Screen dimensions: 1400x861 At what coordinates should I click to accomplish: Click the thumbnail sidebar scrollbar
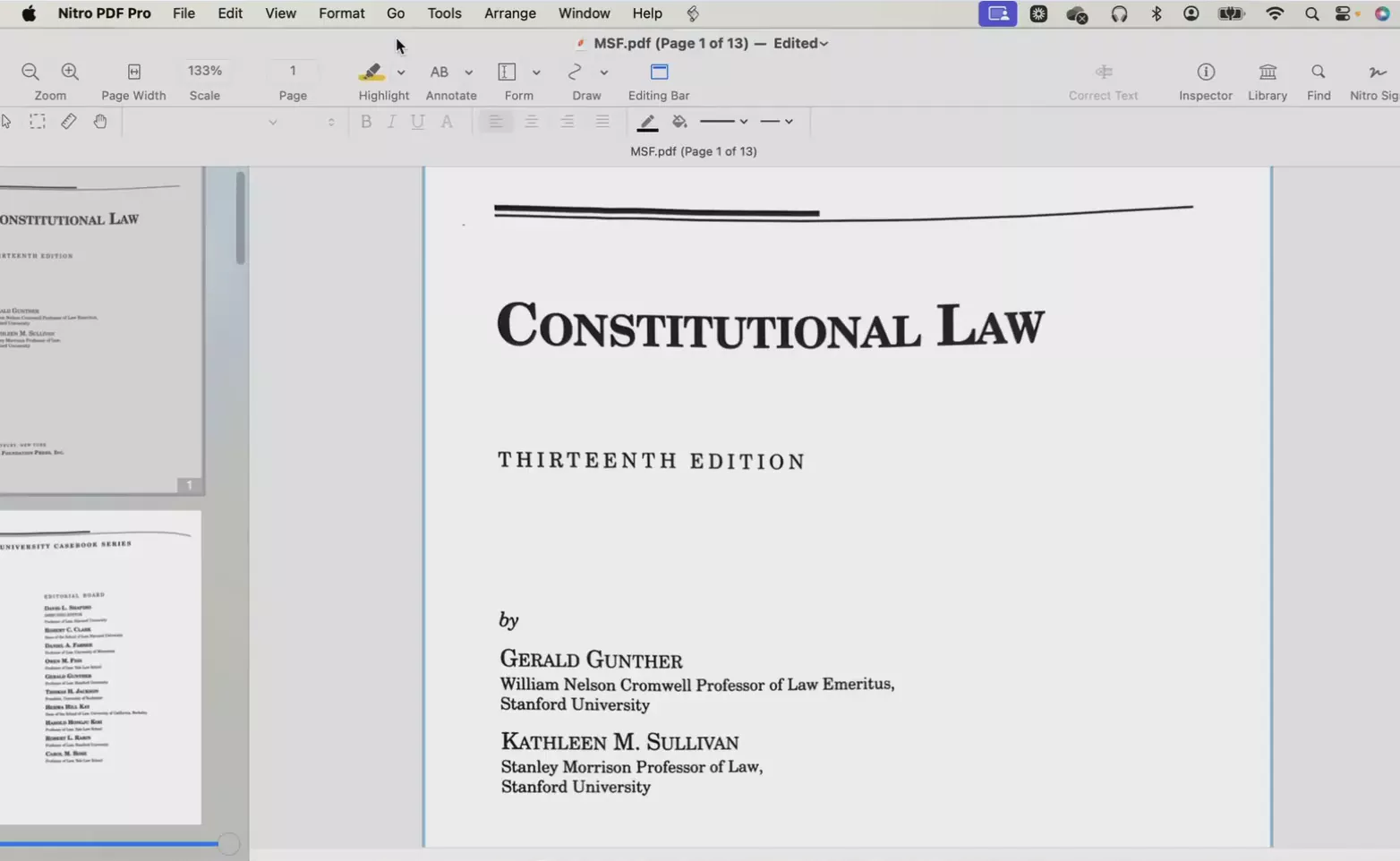coord(240,218)
